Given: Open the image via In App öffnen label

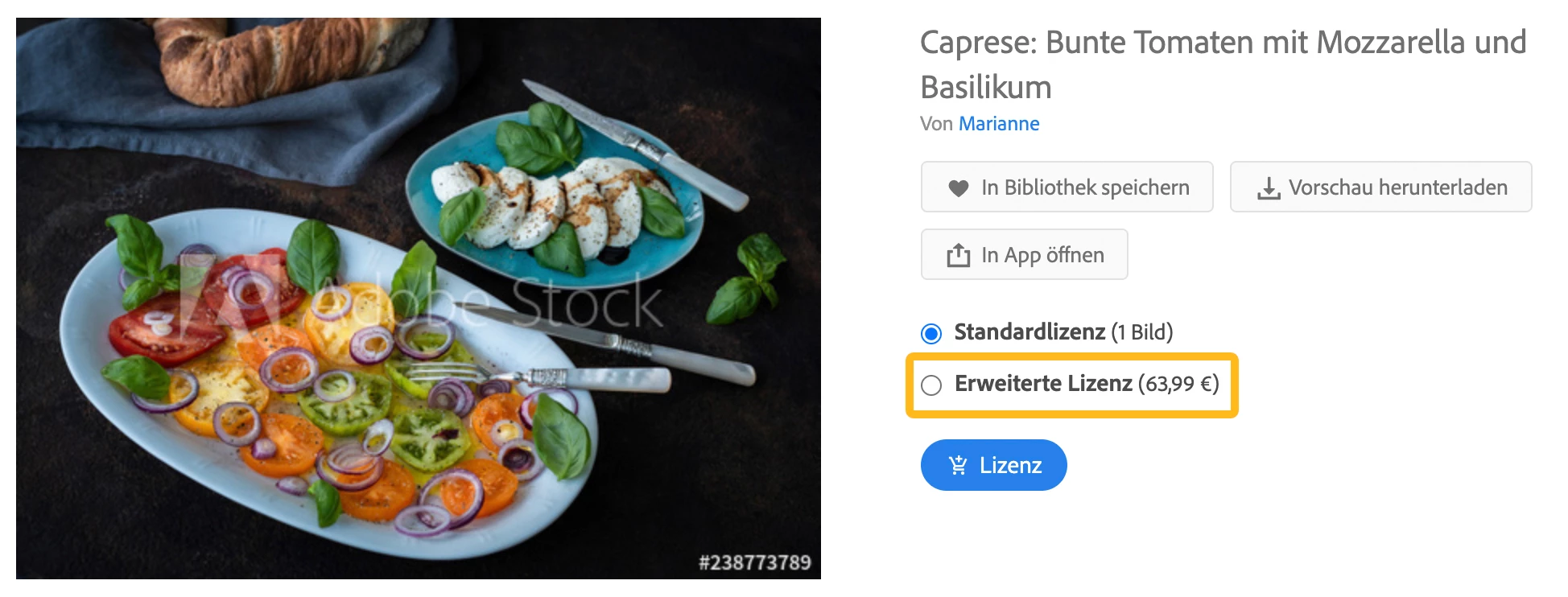Looking at the screenshot, I should (1042, 255).
